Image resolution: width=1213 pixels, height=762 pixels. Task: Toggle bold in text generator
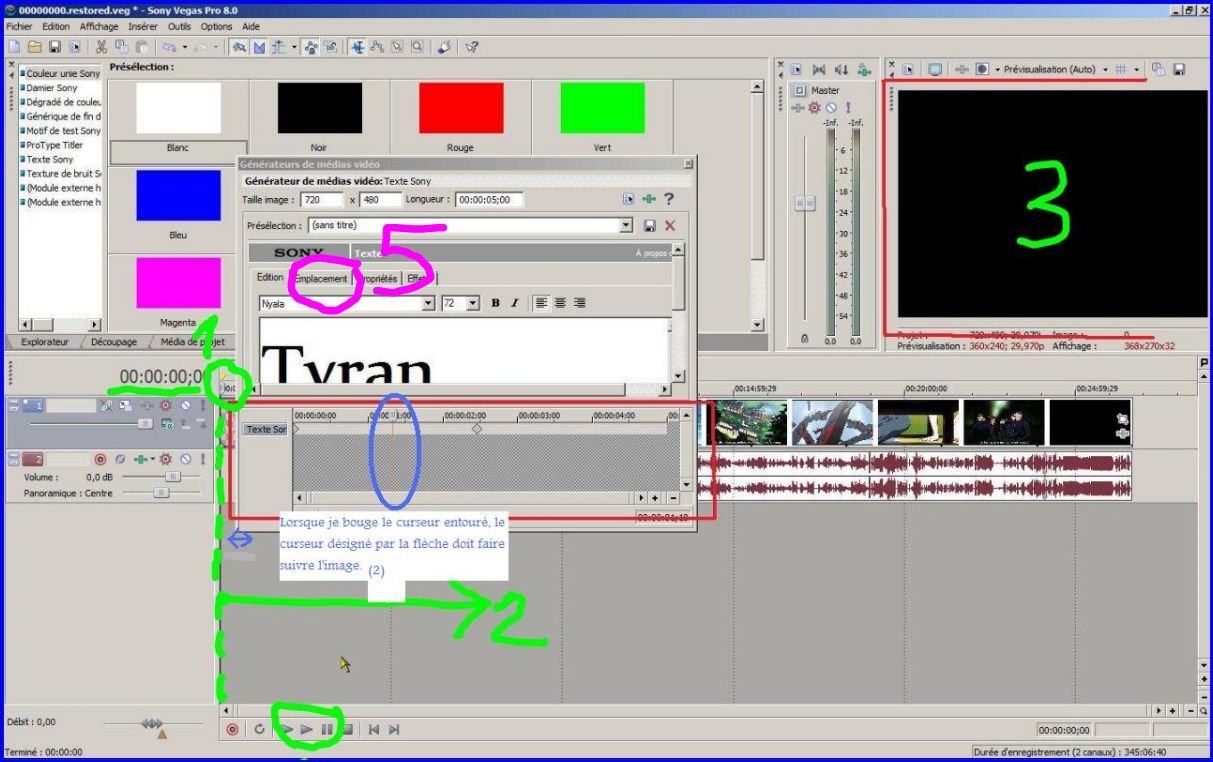coord(495,303)
